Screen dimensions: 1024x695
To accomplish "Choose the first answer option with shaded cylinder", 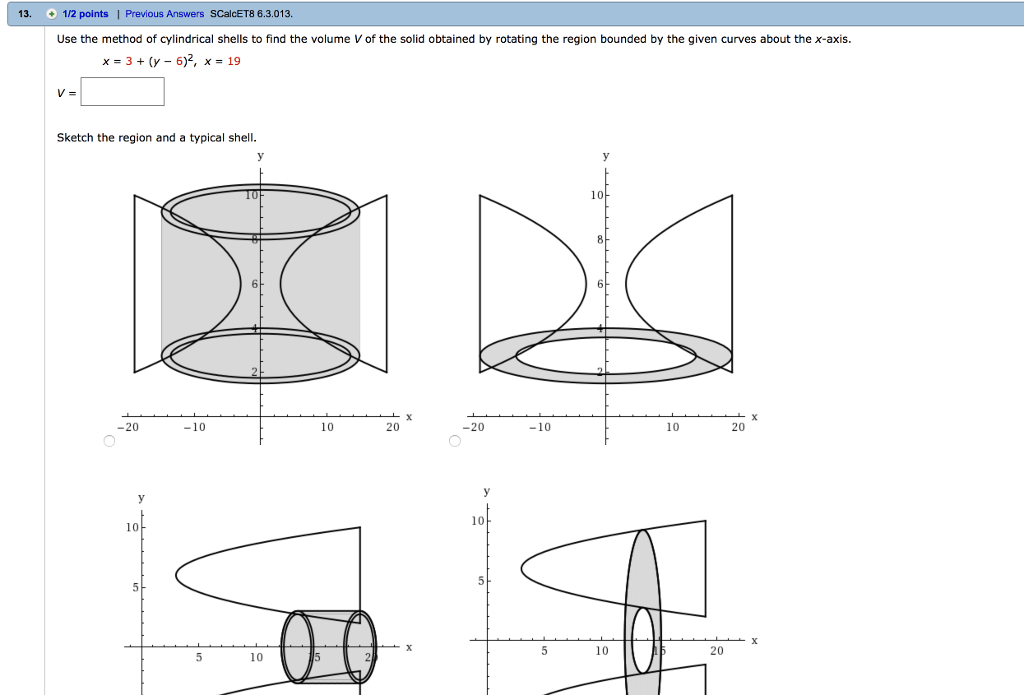I will click(x=108, y=440).
